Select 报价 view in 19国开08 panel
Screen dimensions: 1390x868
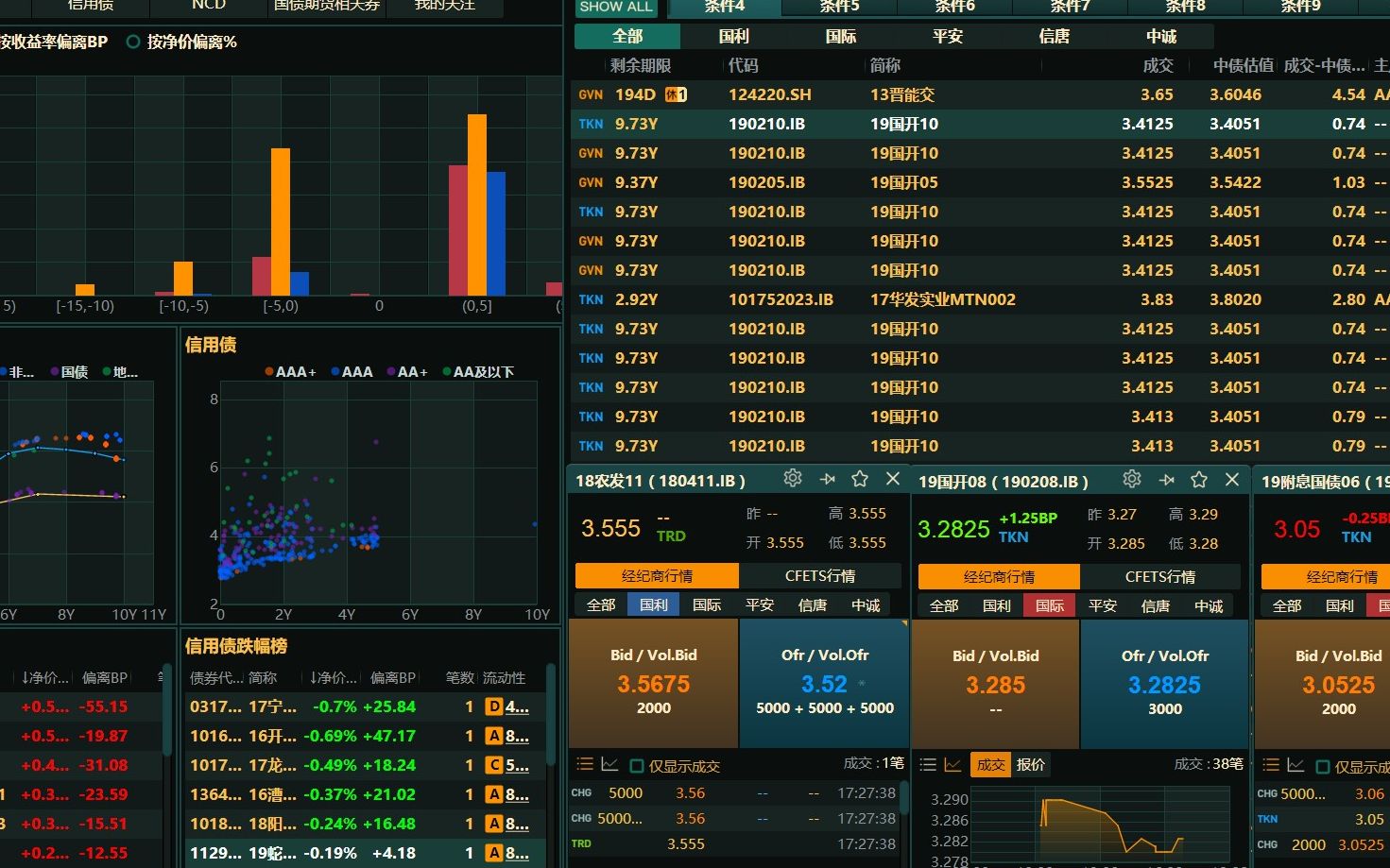click(x=1031, y=764)
